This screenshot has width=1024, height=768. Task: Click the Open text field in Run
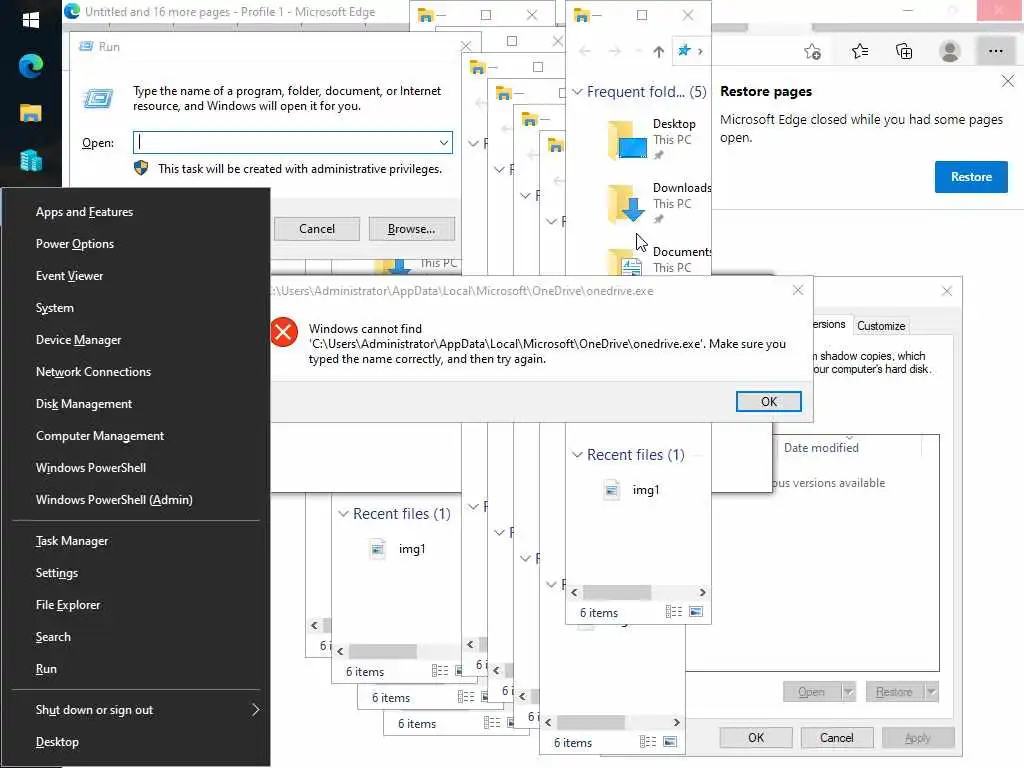click(285, 142)
